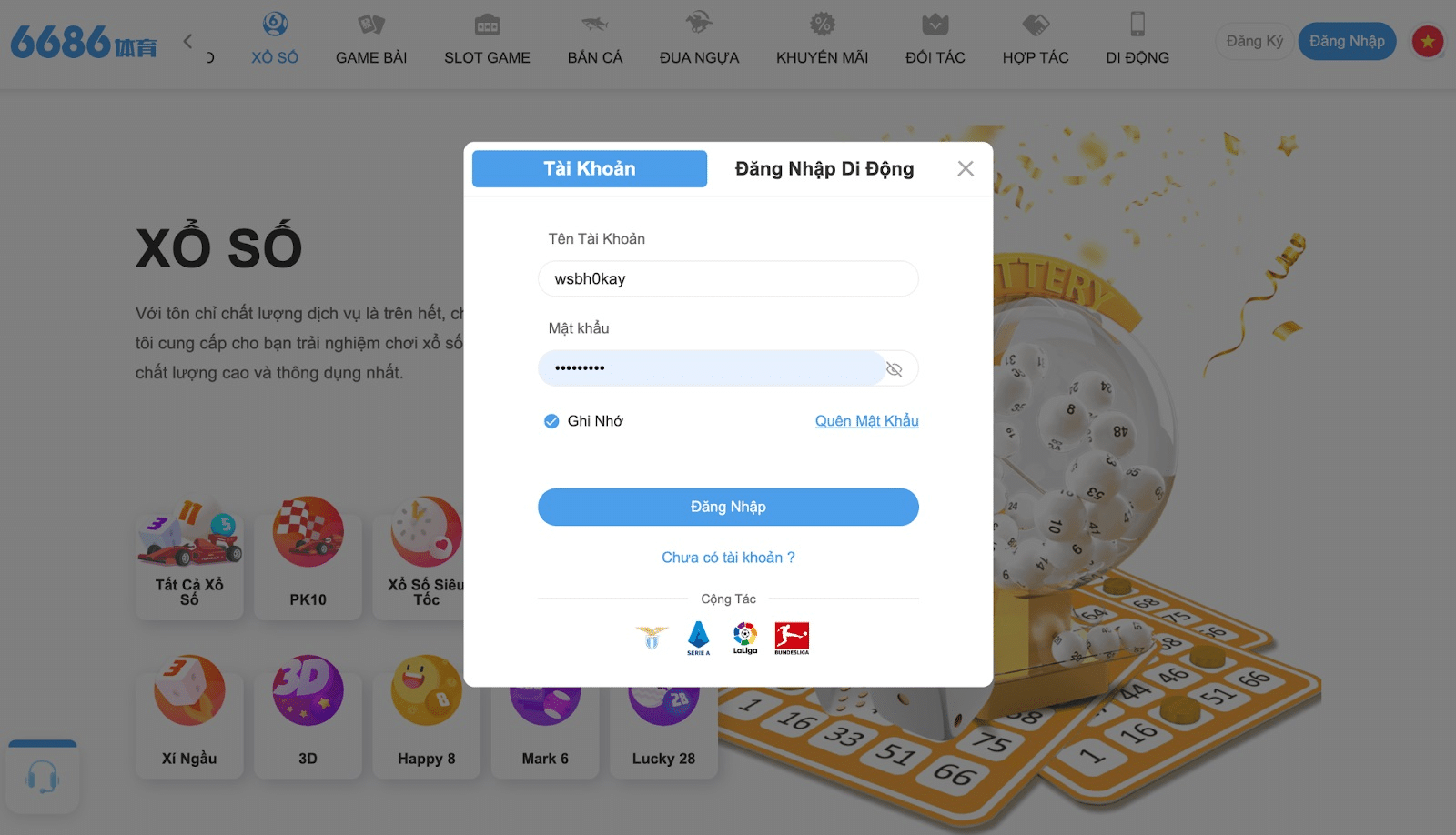Screen dimensions: 1456x835
Task: Select the Tài Khoản login tab
Action: tap(590, 168)
